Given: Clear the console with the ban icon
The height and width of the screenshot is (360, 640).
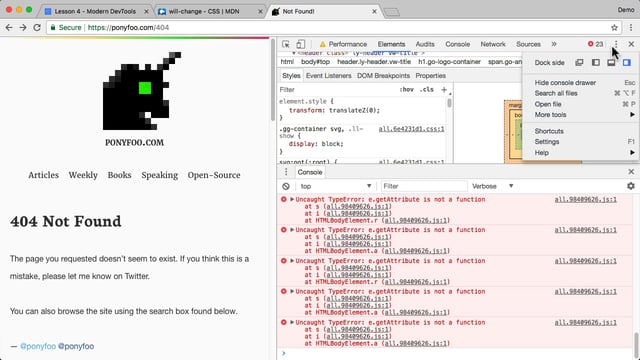Looking at the screenshot, I should click(x=286, y=186).
